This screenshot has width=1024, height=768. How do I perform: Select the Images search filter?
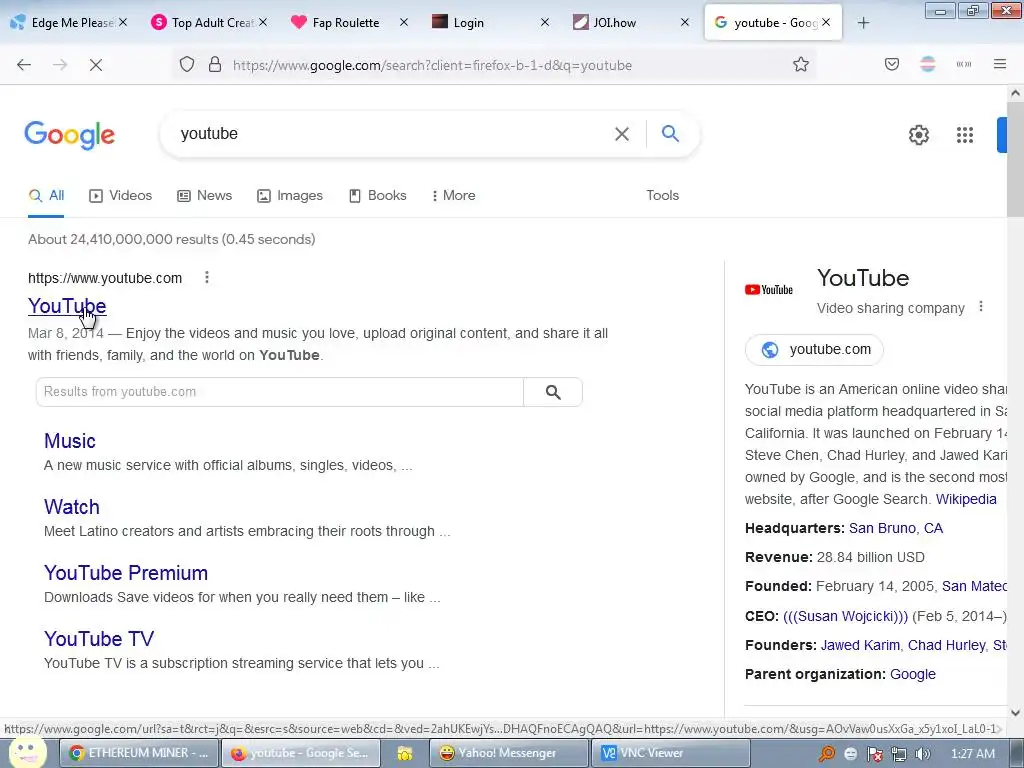(x=290, y=195)
